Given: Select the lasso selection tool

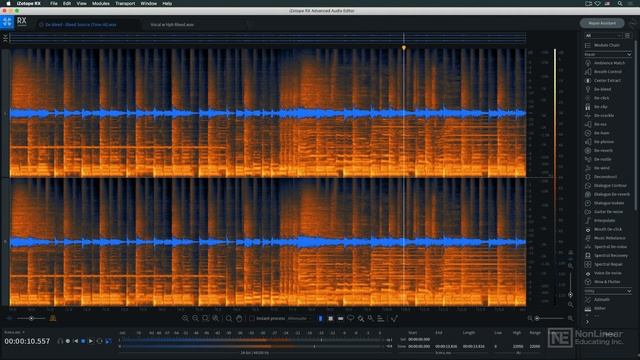Looking at the screenshot, I should tap(351, 318).
